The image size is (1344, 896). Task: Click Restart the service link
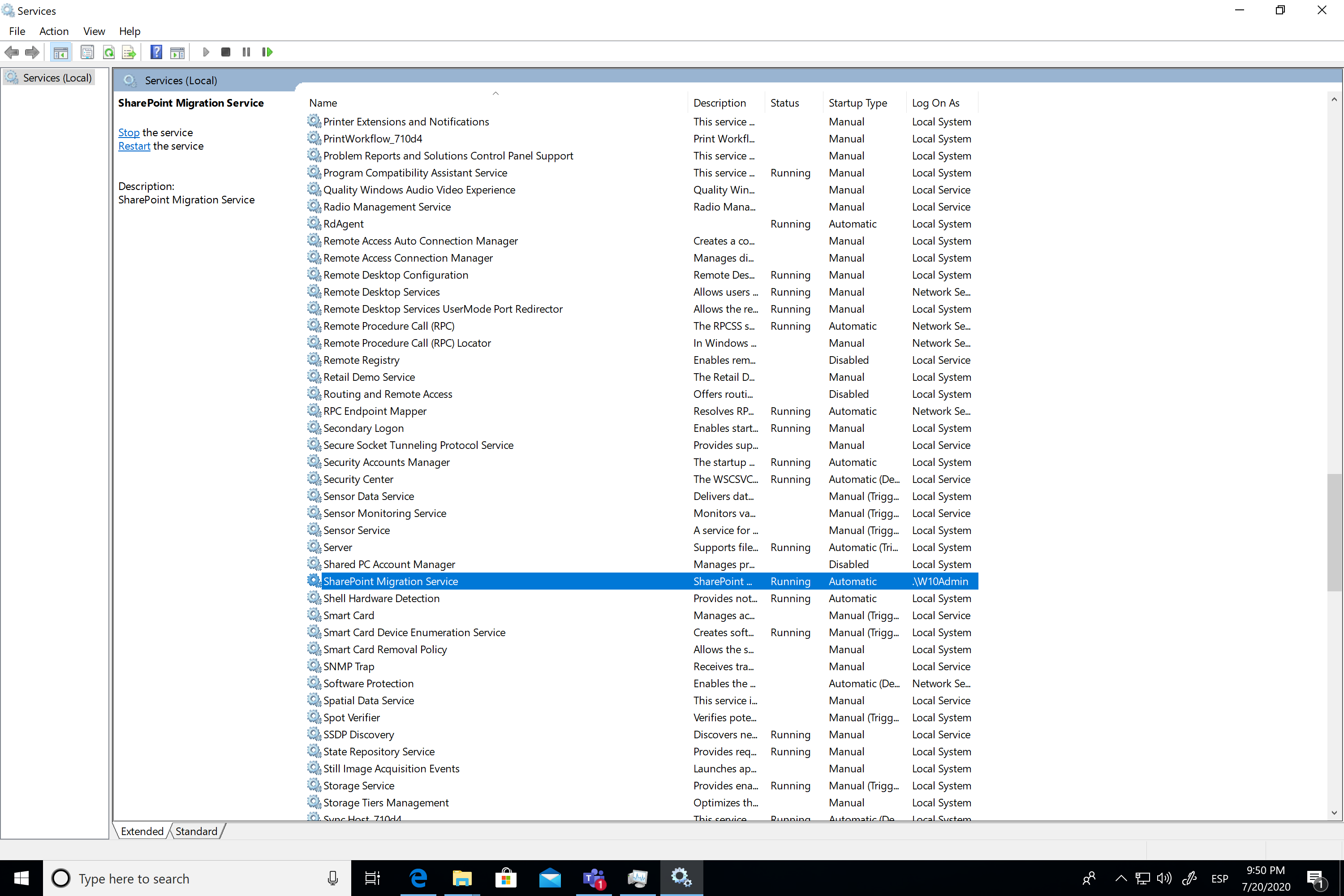click(x=134, y=146)
